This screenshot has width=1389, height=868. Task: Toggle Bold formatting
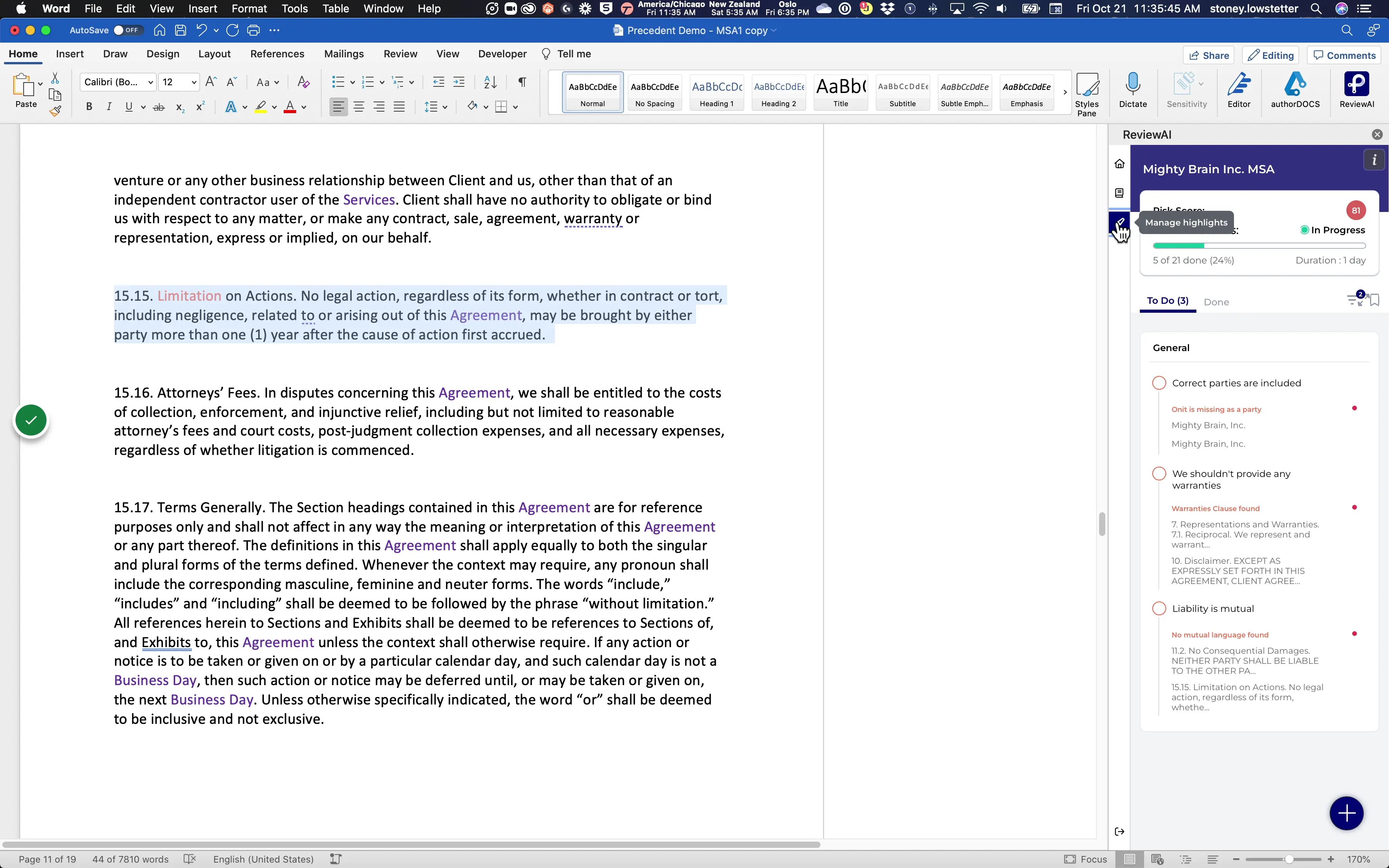click(89, 107)
